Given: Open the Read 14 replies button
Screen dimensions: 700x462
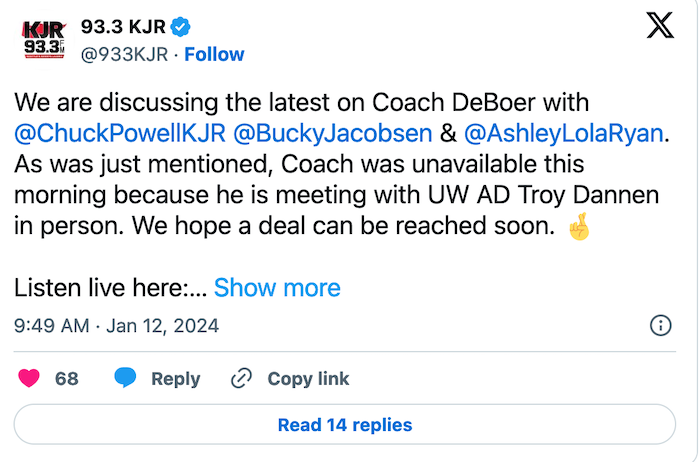Looking at the screenshot, I should [345, 424].
